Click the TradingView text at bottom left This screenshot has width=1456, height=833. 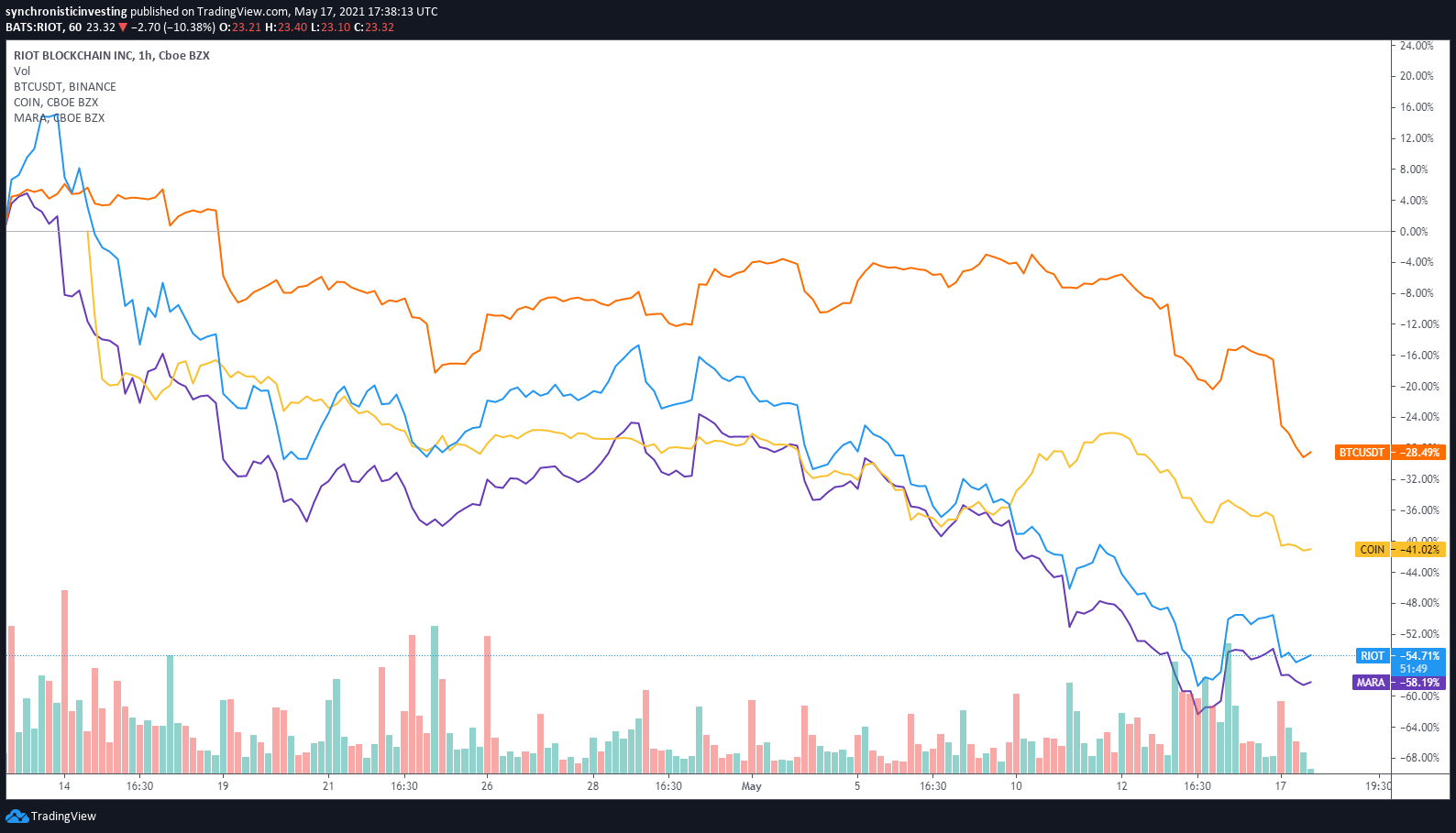tap(63, 817)
